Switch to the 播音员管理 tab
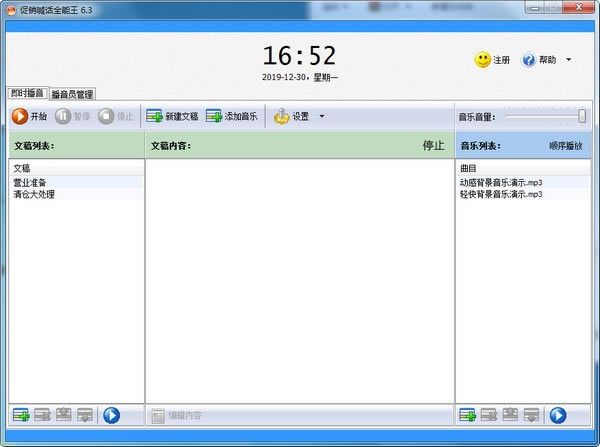 pyautogui.click(x=72, y=94)
